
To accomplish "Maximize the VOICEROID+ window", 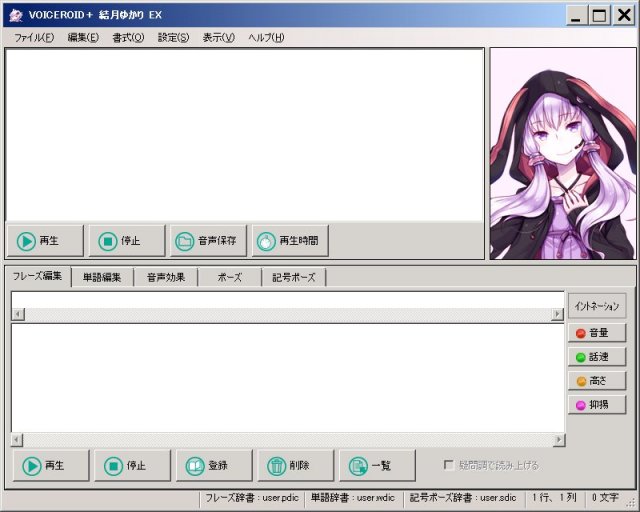I will (599, 16).
